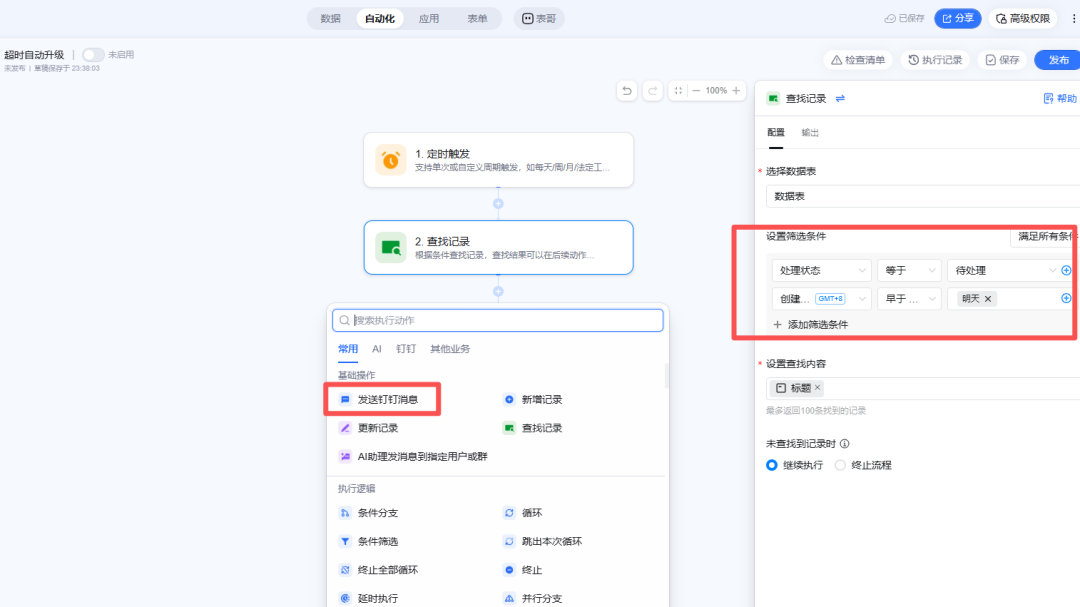Click the swap icon beside 查找记录 title
1080x607 pixels.
pos(840,99)
